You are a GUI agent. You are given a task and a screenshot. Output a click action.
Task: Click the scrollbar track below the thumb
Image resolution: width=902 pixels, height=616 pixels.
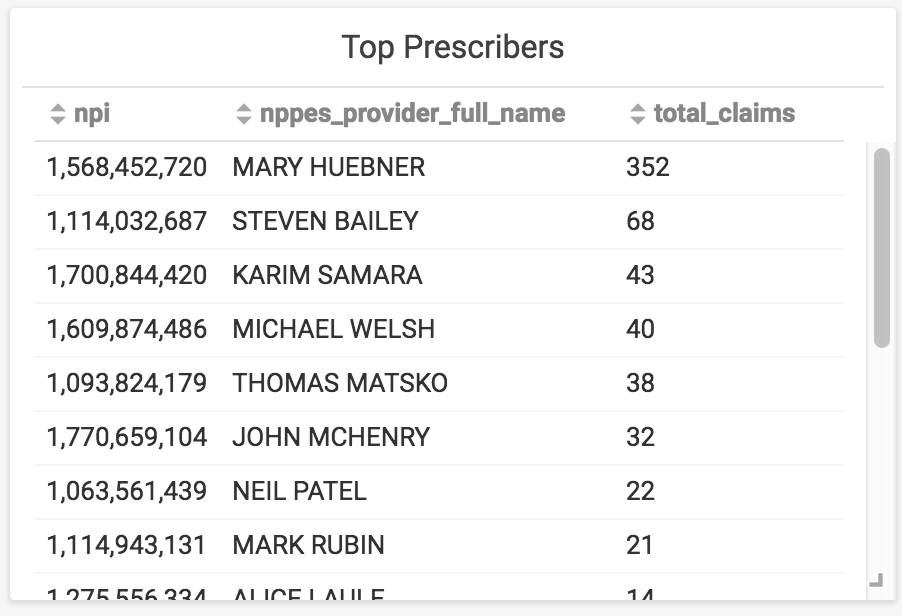tap(881, 460)
